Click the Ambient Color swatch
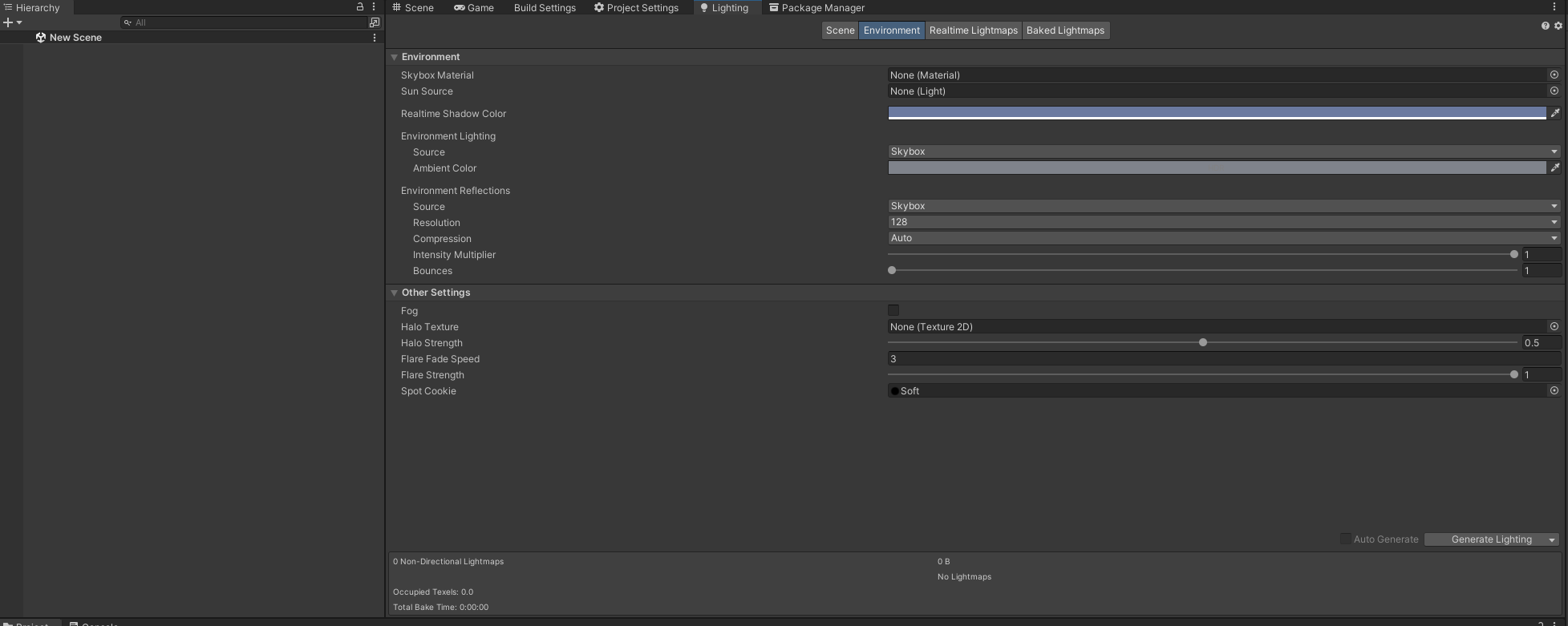Screen dimensions: 1568x626 1216,168
